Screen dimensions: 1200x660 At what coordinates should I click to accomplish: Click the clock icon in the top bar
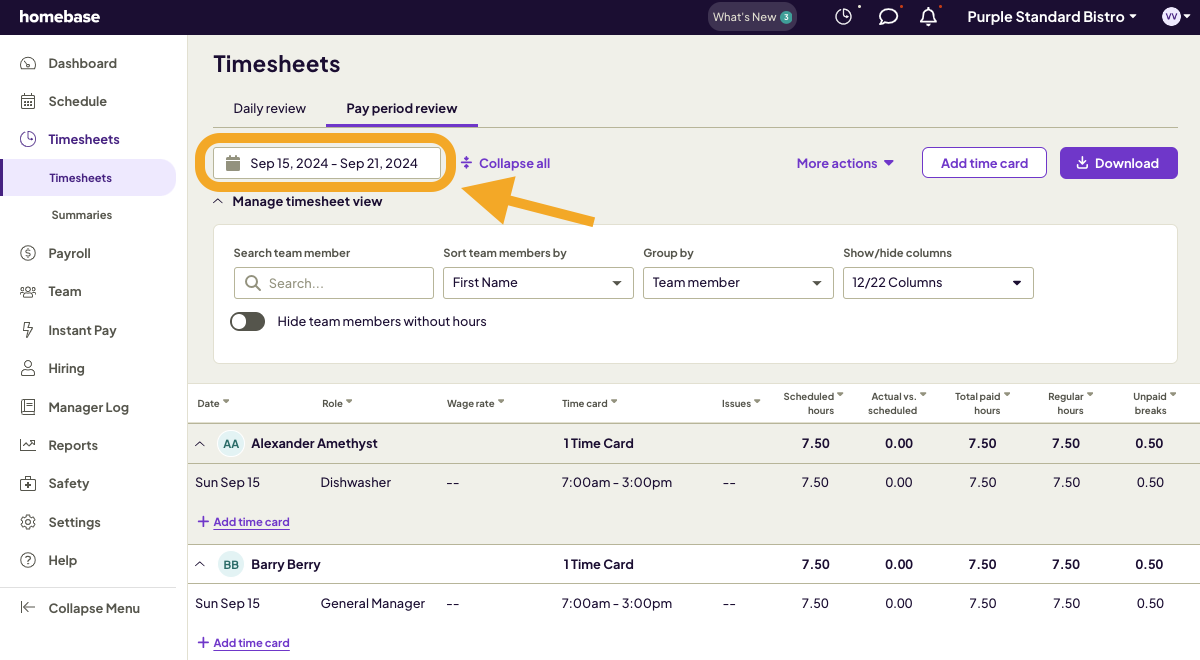point(843,16)
